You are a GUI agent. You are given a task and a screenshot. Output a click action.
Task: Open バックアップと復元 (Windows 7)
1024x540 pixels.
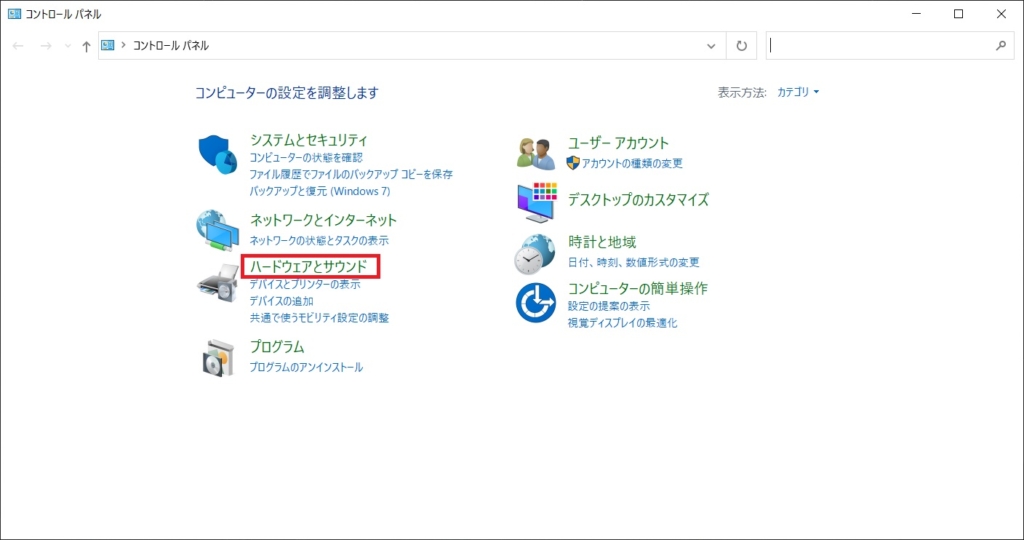pyautogui.click(x=320, y=191)
